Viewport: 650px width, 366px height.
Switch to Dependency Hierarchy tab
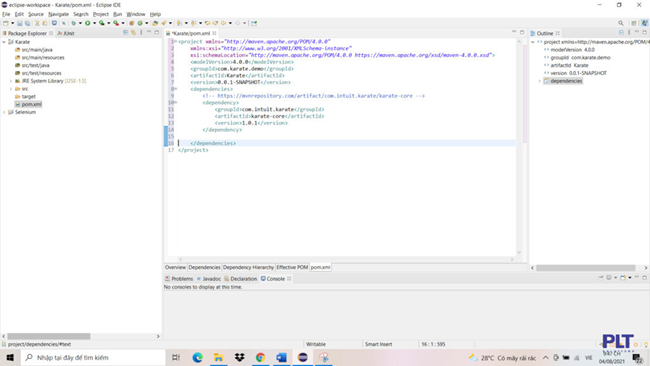click(248, 267)
